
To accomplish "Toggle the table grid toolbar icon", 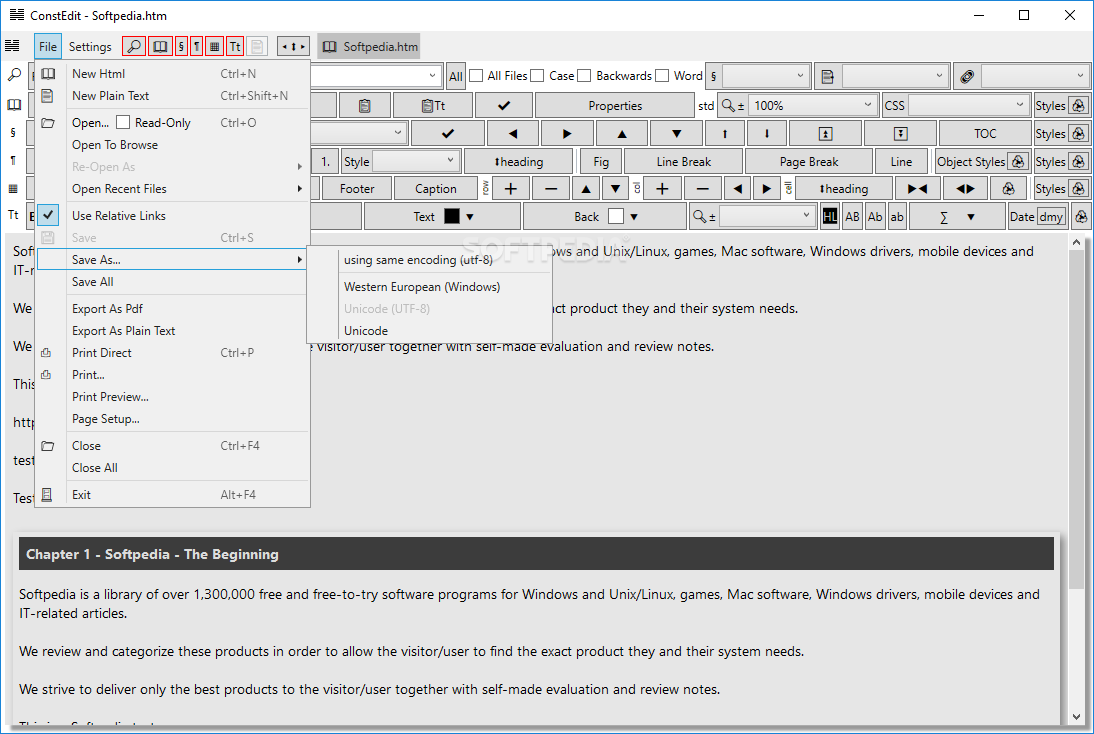I will (214, 47).
